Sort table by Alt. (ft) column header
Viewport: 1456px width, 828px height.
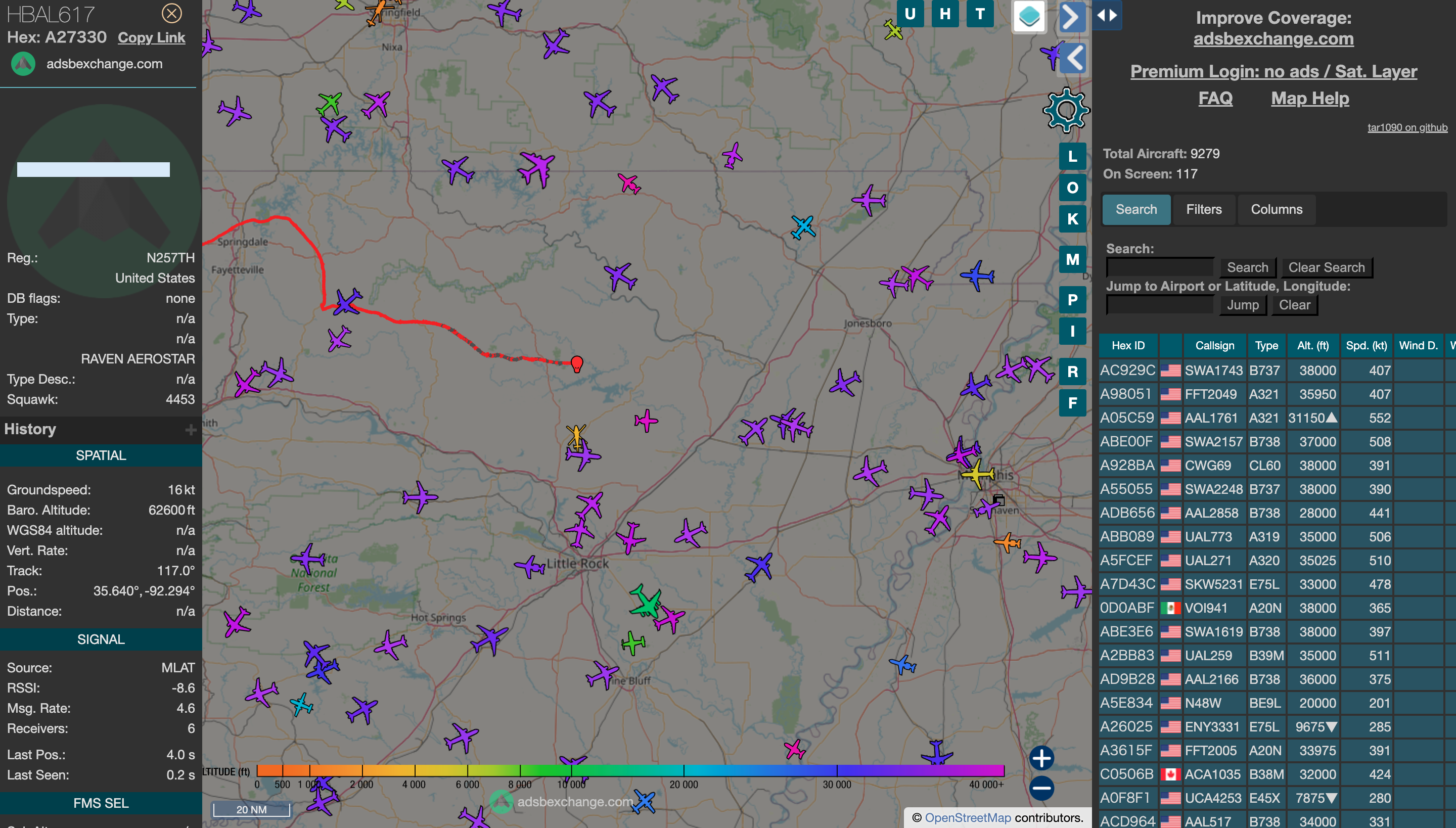[1312, 346]
